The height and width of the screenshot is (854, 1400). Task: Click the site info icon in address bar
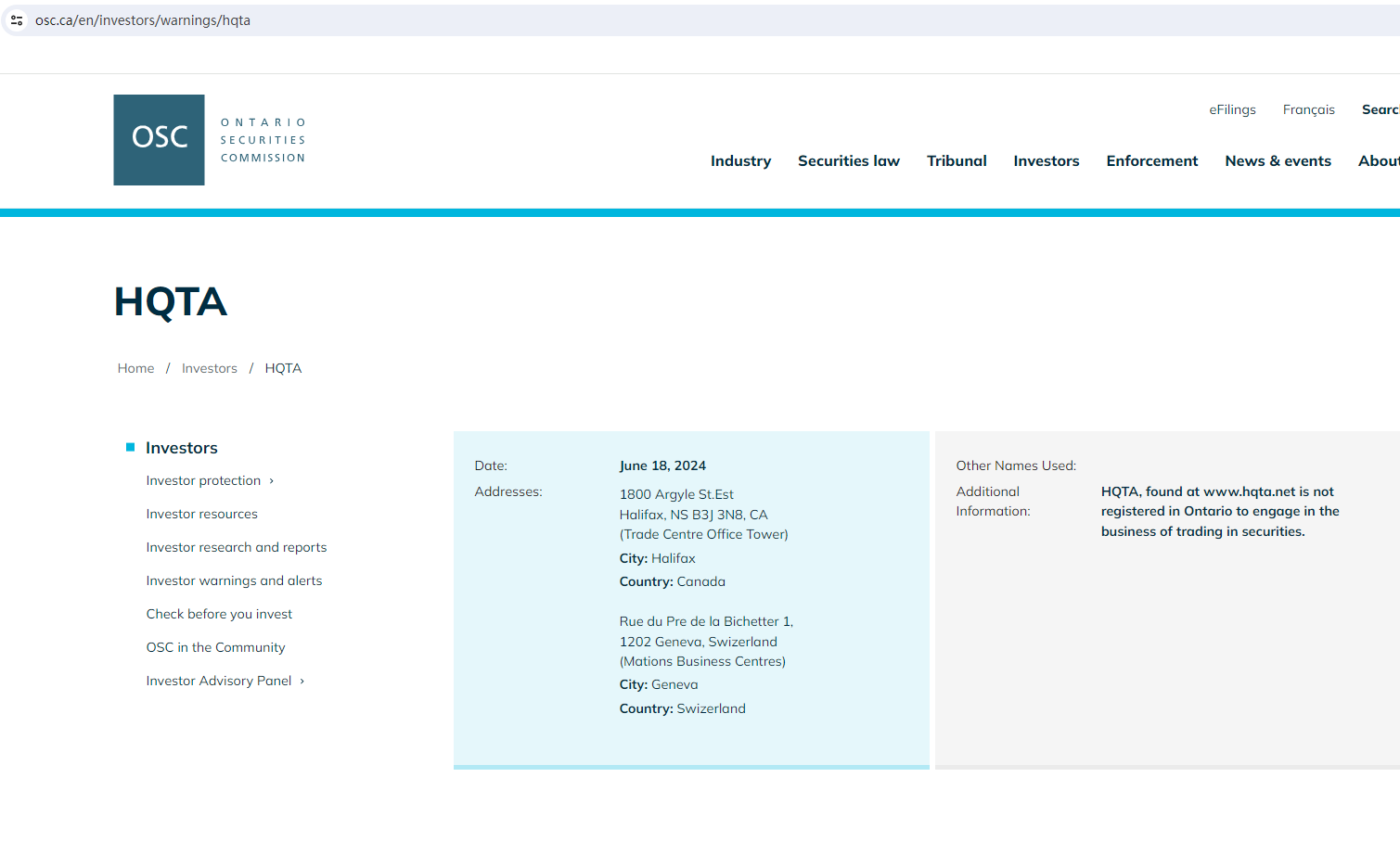pyautogui.click(x=17, y=20)
